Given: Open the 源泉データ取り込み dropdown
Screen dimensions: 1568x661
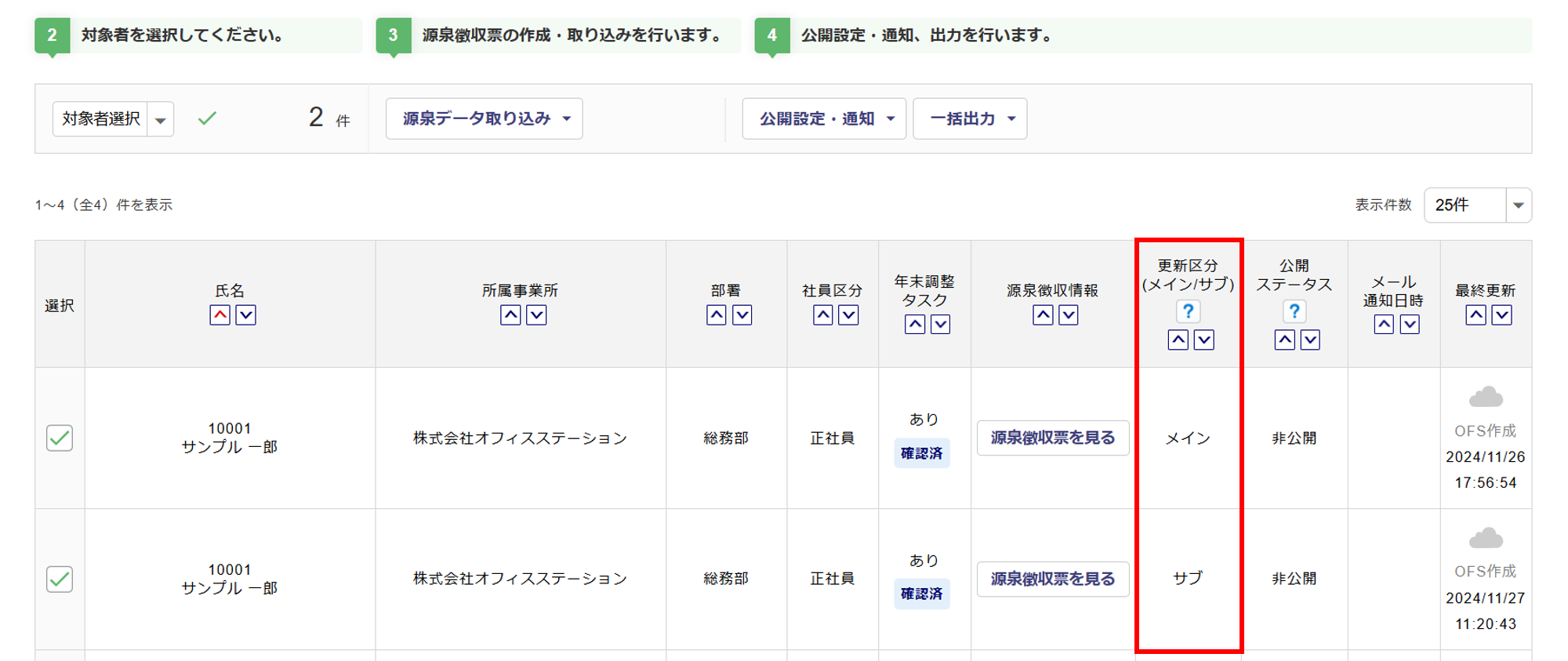Looking at the screenshot, I should (485, 118).
